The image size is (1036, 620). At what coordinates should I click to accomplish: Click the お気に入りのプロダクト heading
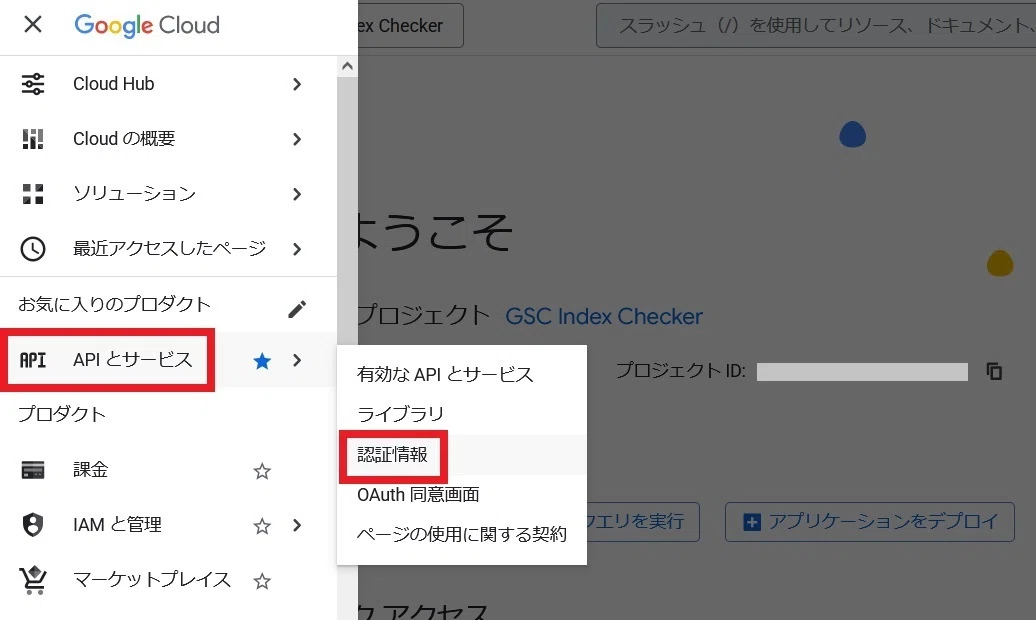(x=114, y=305)
